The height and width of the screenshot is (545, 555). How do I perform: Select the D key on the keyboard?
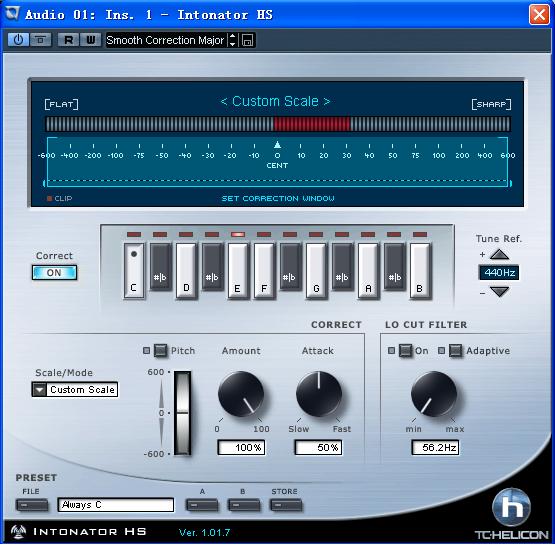click(x=186, y=271)
